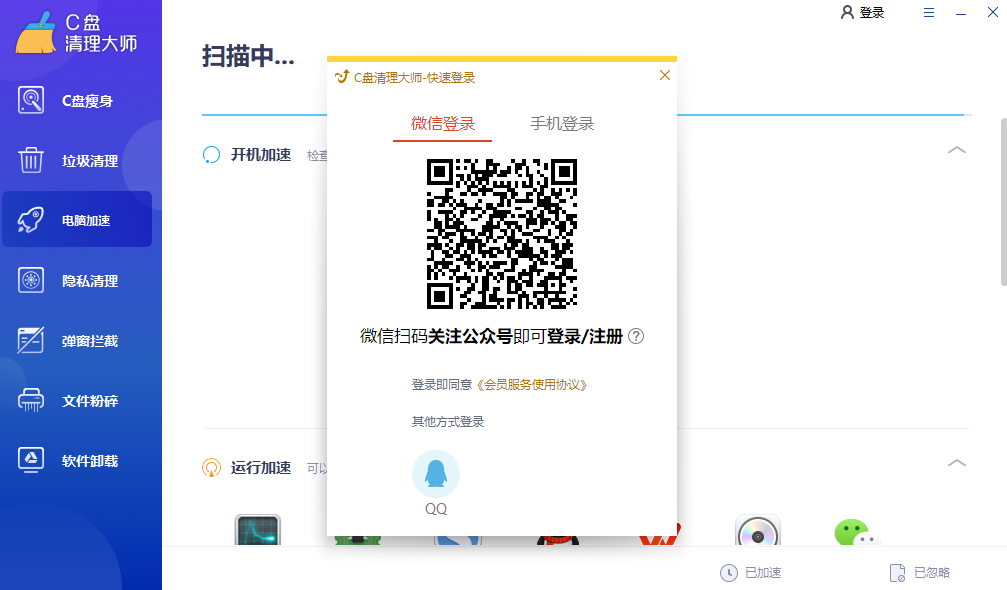The width and height of the screenshot is (1007, 590).
Task: Click the 开机加速 section title
Action: 261,155
